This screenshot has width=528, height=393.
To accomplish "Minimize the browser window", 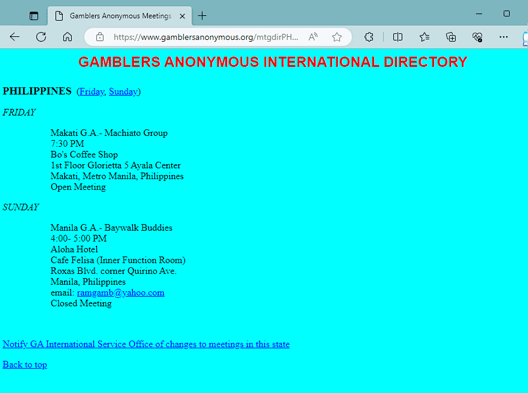I will pos(479,14).
